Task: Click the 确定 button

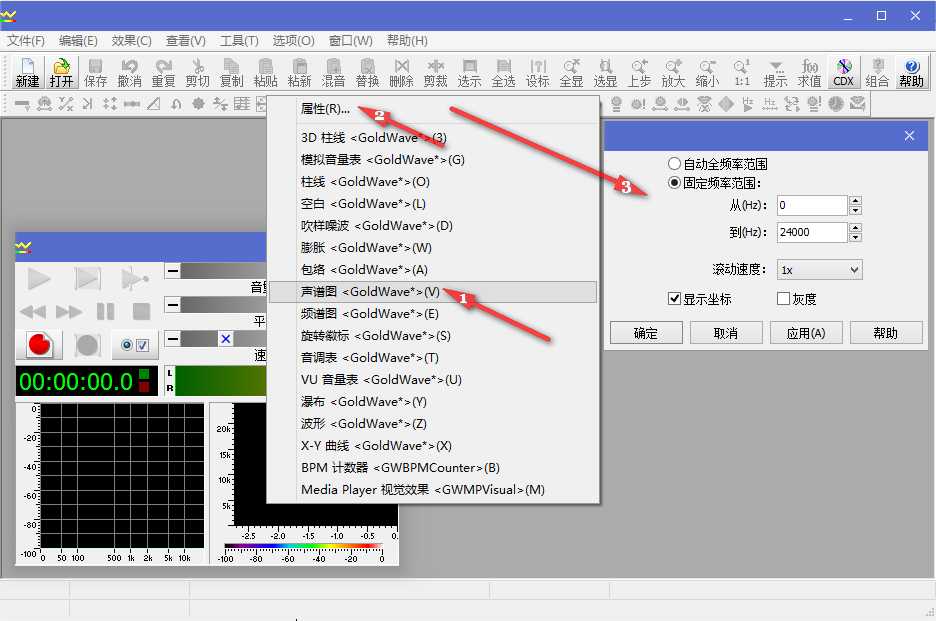Action: coord(646,333)
